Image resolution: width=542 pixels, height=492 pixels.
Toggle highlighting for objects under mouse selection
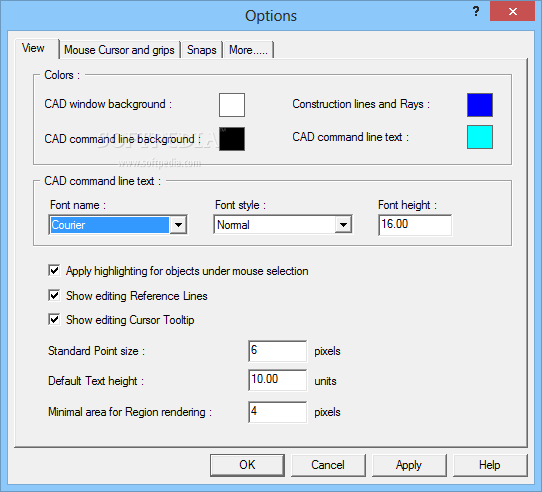[x=54, y=270]
